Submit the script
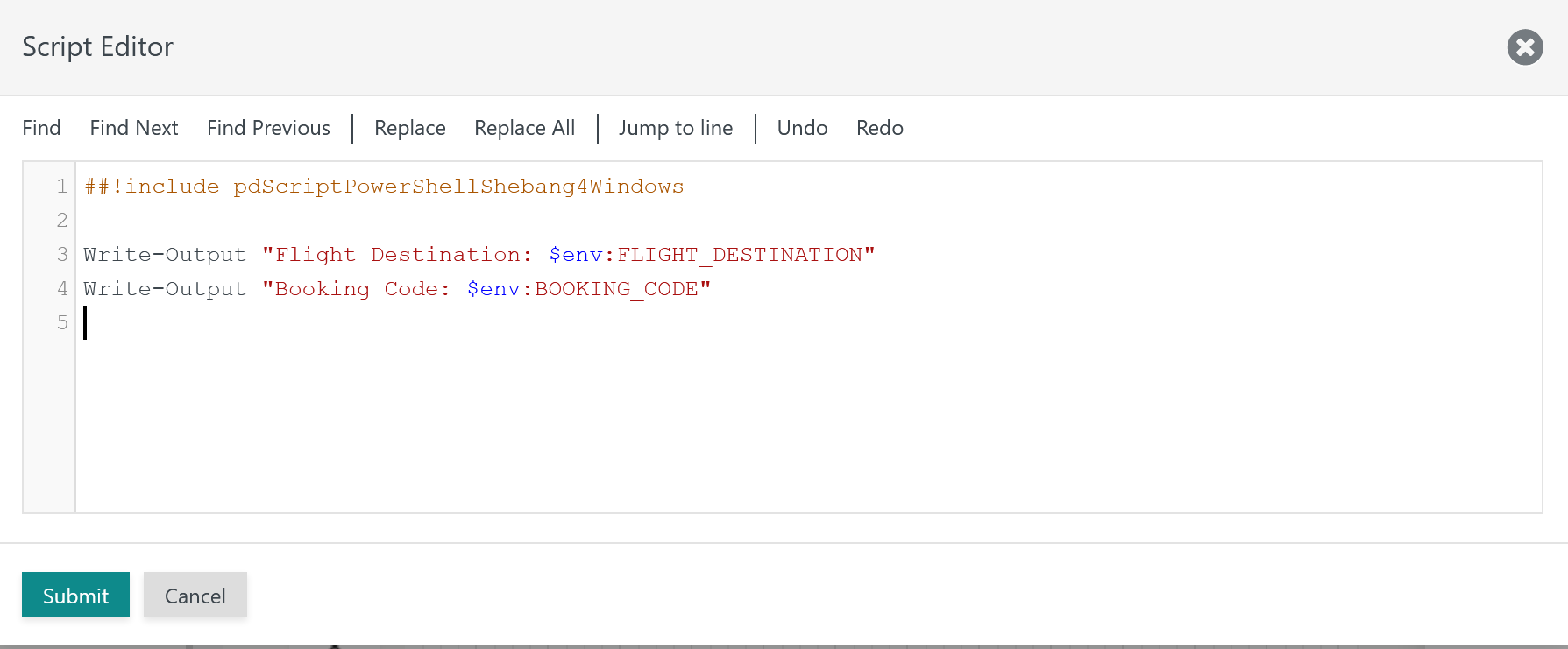Viewport: 1568px width, 649px height. [x=75, y=595]
